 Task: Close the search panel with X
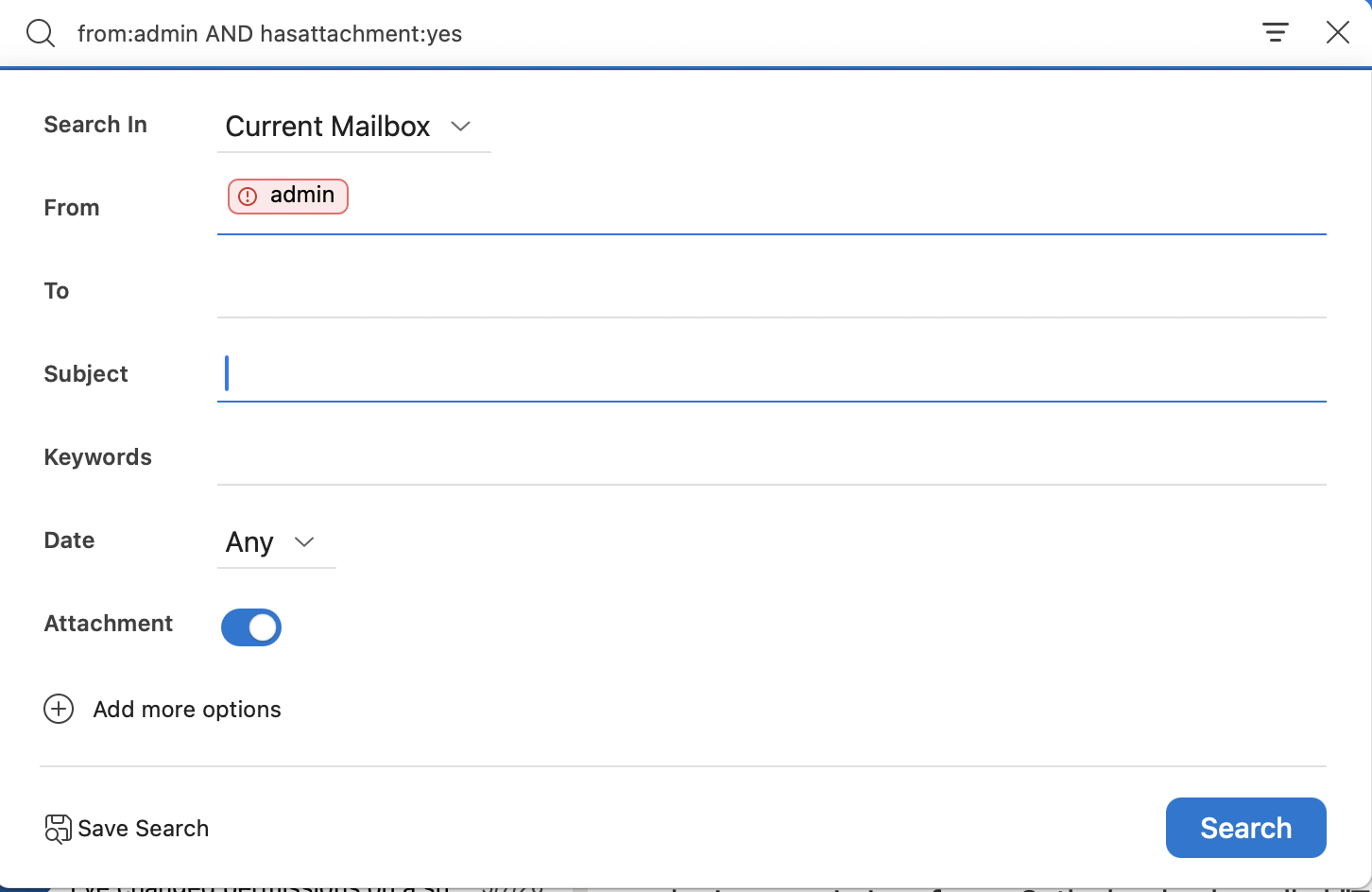coord(1338,33)
